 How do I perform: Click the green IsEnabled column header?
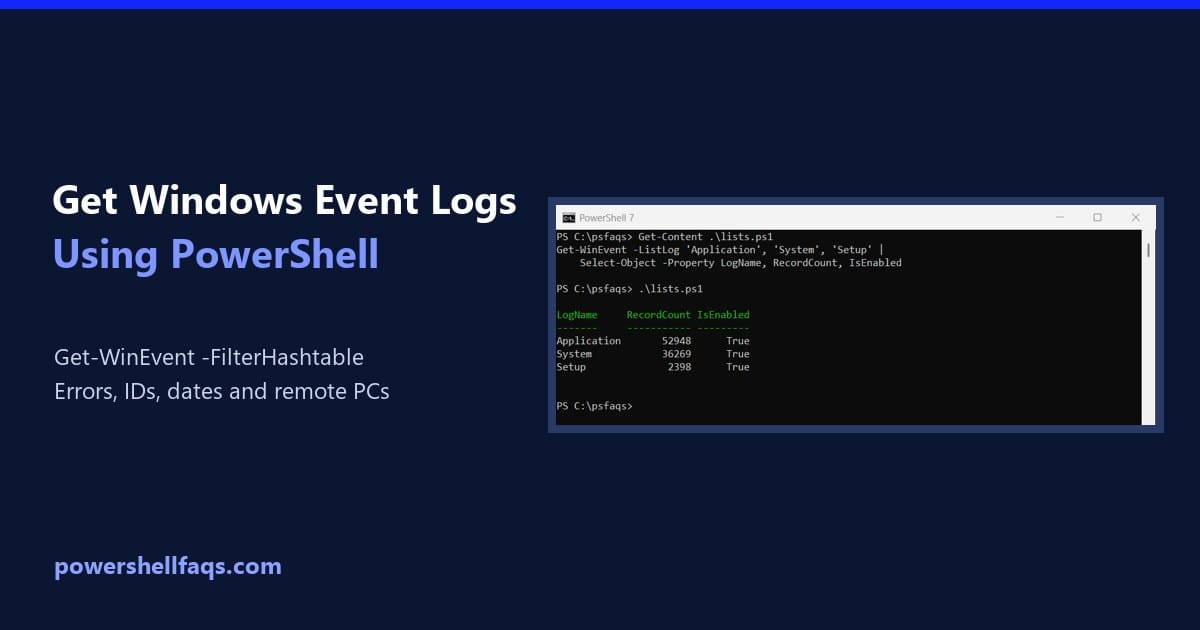pos(723,315)
